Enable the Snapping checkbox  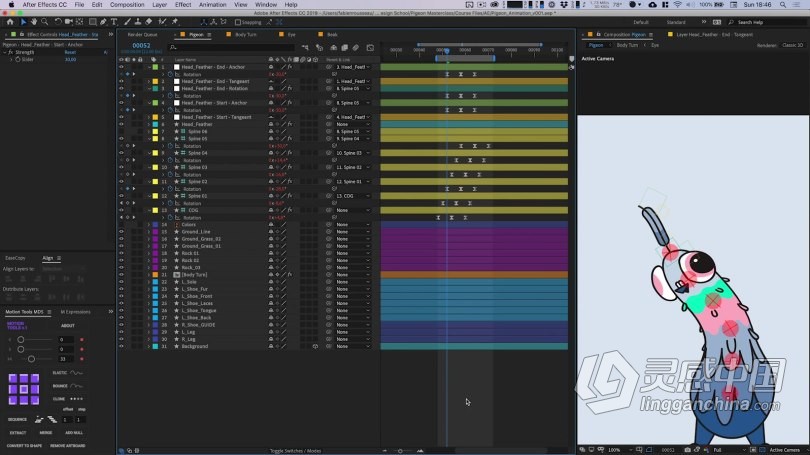tap(238, 22)
